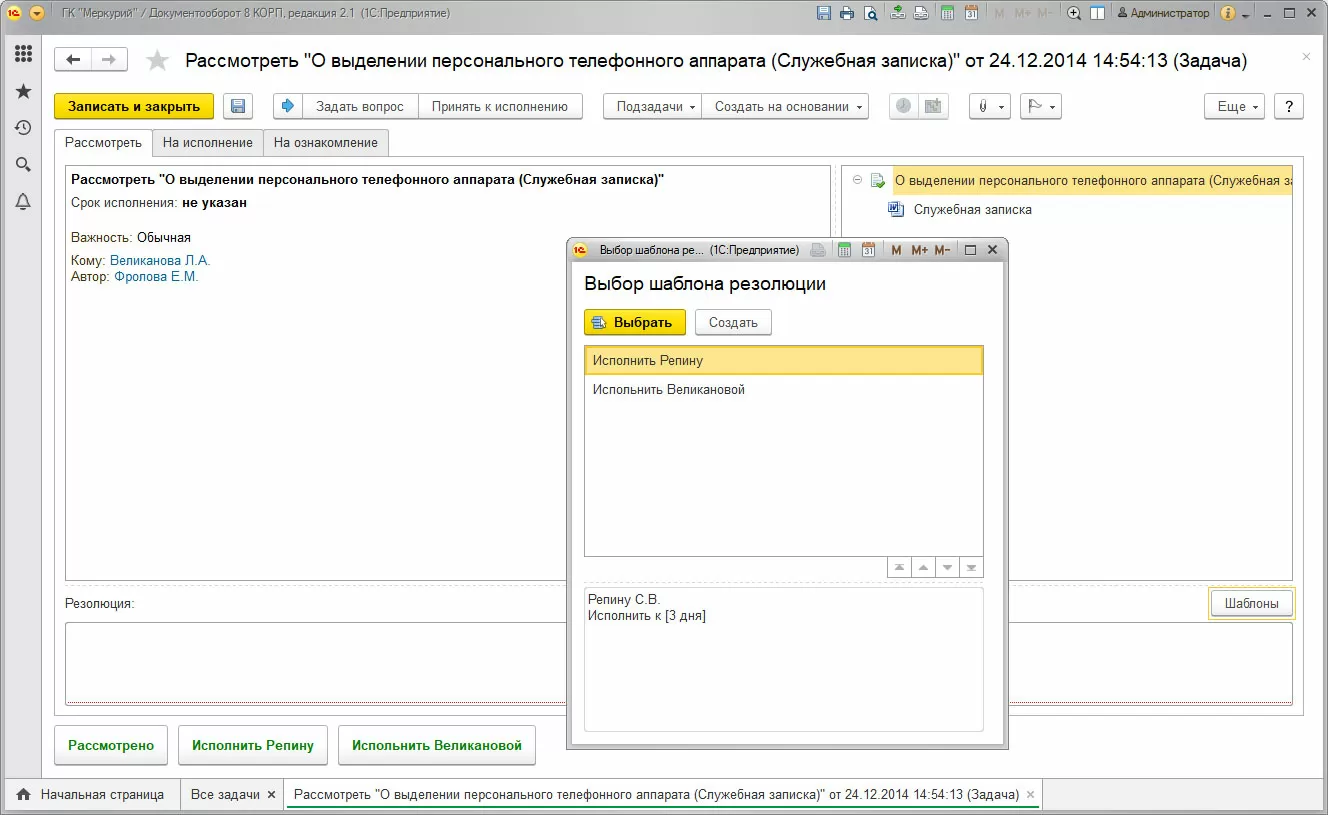Collapse the document tree node in the right panel

(857, 181)
